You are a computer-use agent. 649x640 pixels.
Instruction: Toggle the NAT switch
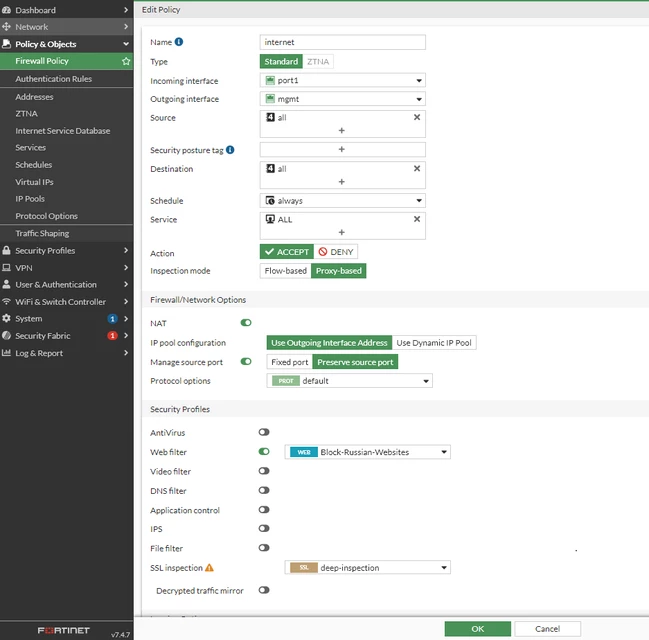click(x=246, y=322)
